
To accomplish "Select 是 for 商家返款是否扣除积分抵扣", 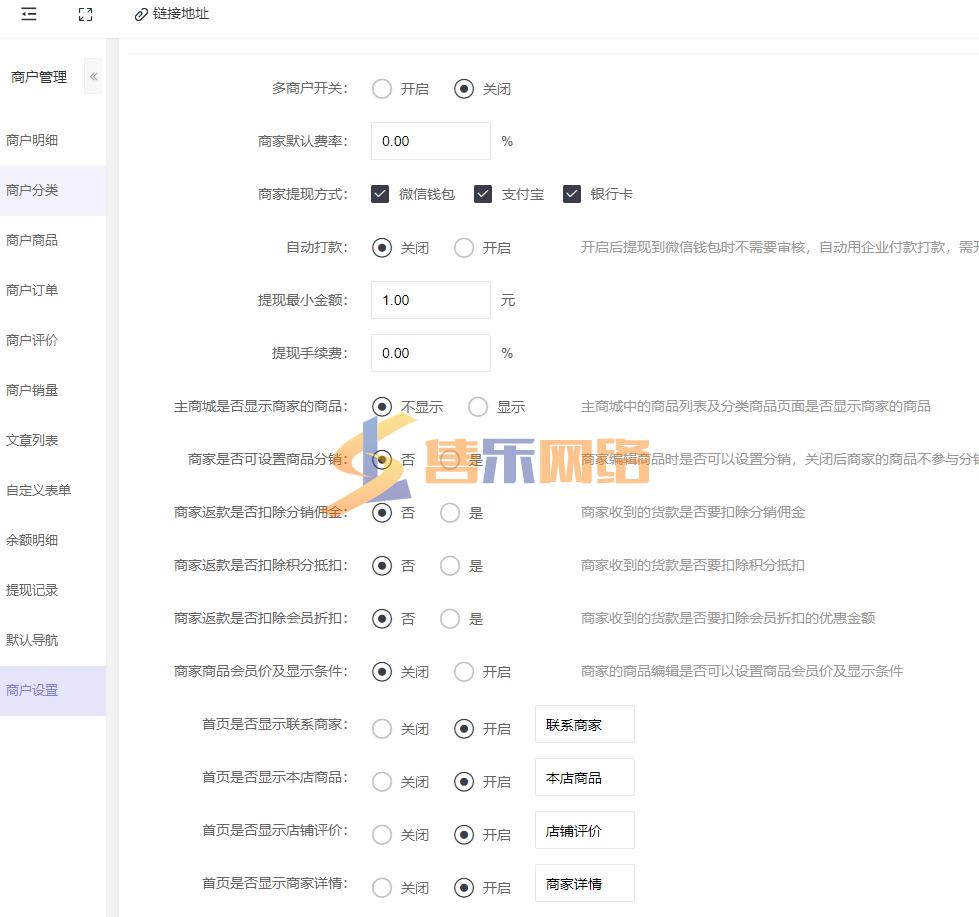I will click(450, 566).
